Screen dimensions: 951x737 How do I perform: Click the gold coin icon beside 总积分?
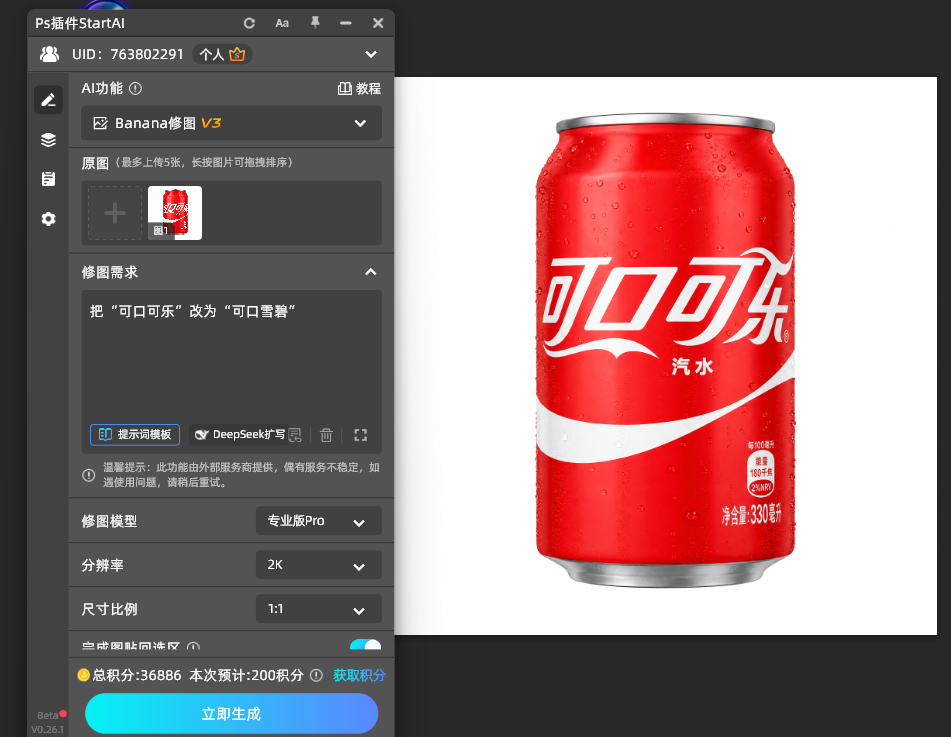coord(84,675)
